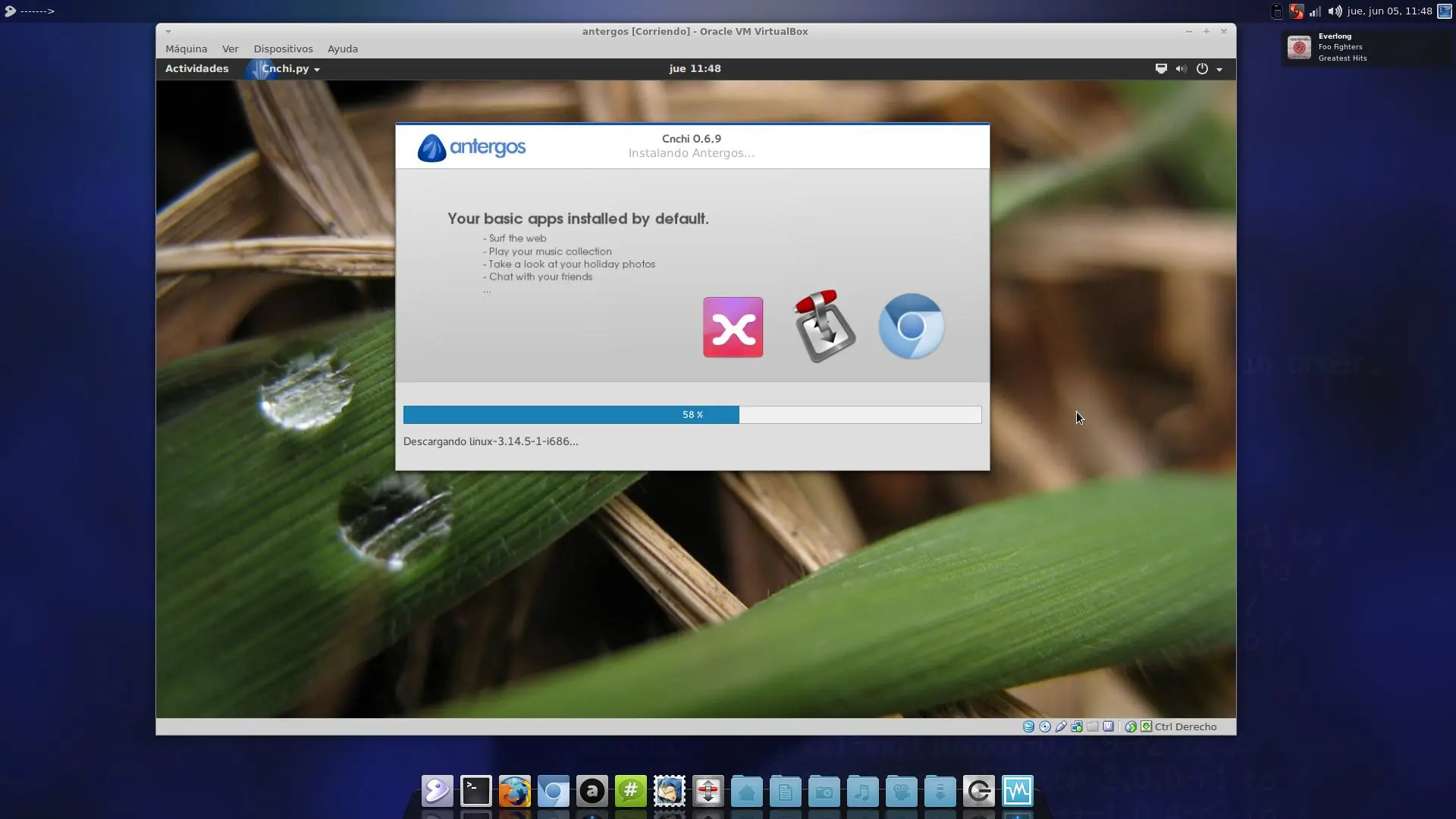Open the Máquina menu in VirtualBox
Image resolution: width=1456 pixels, height=819 pixels.
click(x=186, y=49)
